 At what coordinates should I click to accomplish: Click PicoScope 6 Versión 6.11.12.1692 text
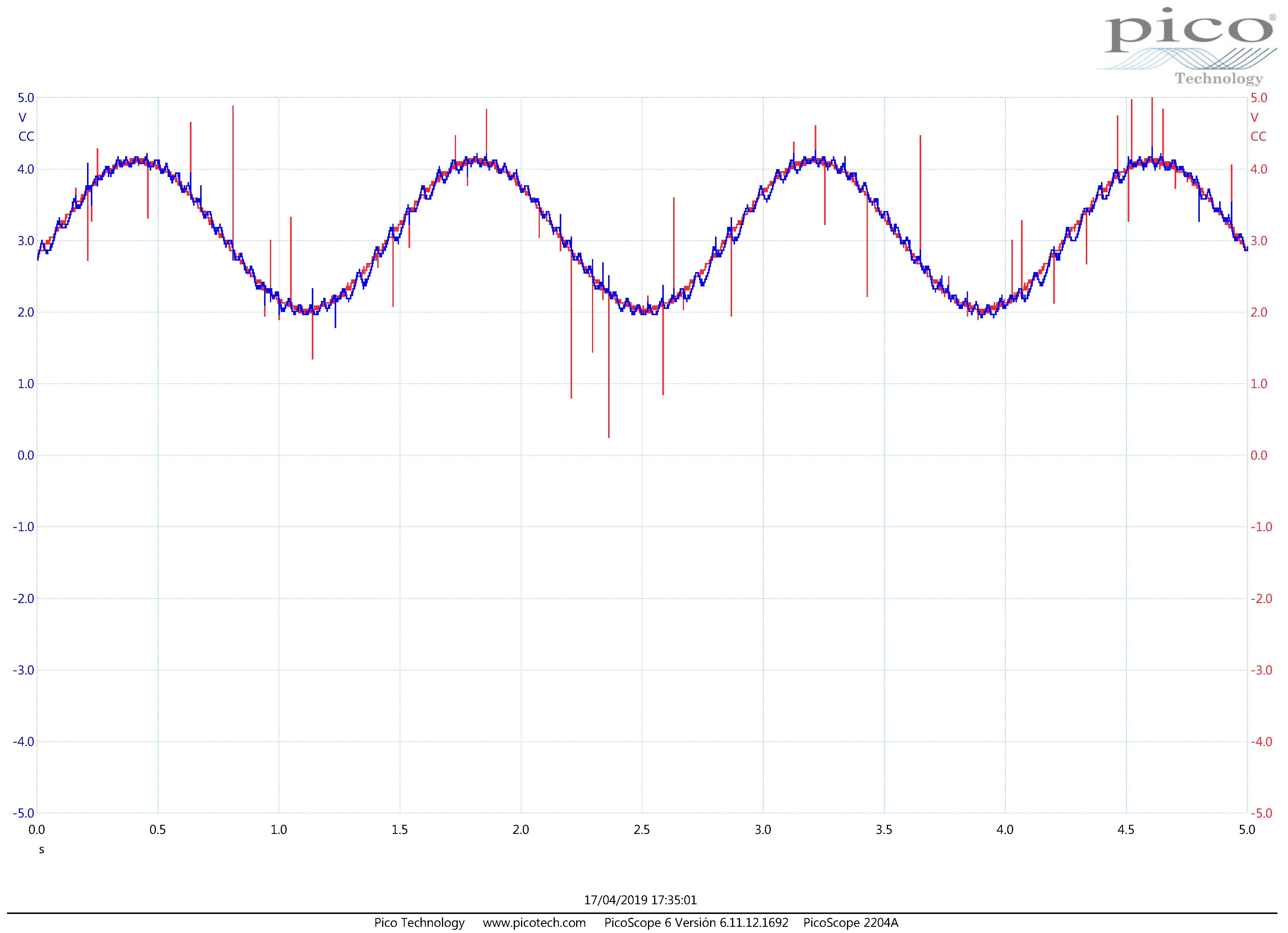pyautogui.click(x=696, y=923)
